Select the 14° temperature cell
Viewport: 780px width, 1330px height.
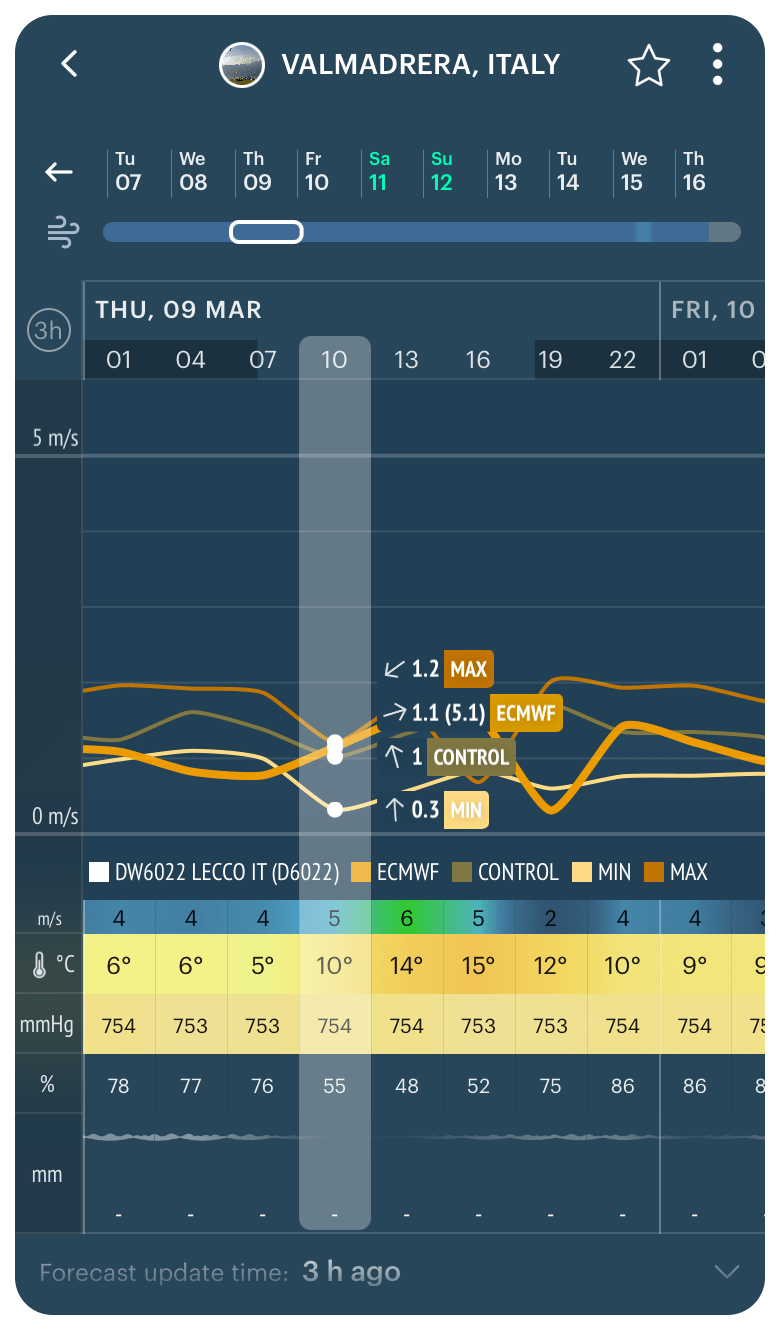click(x=406, y=965)
